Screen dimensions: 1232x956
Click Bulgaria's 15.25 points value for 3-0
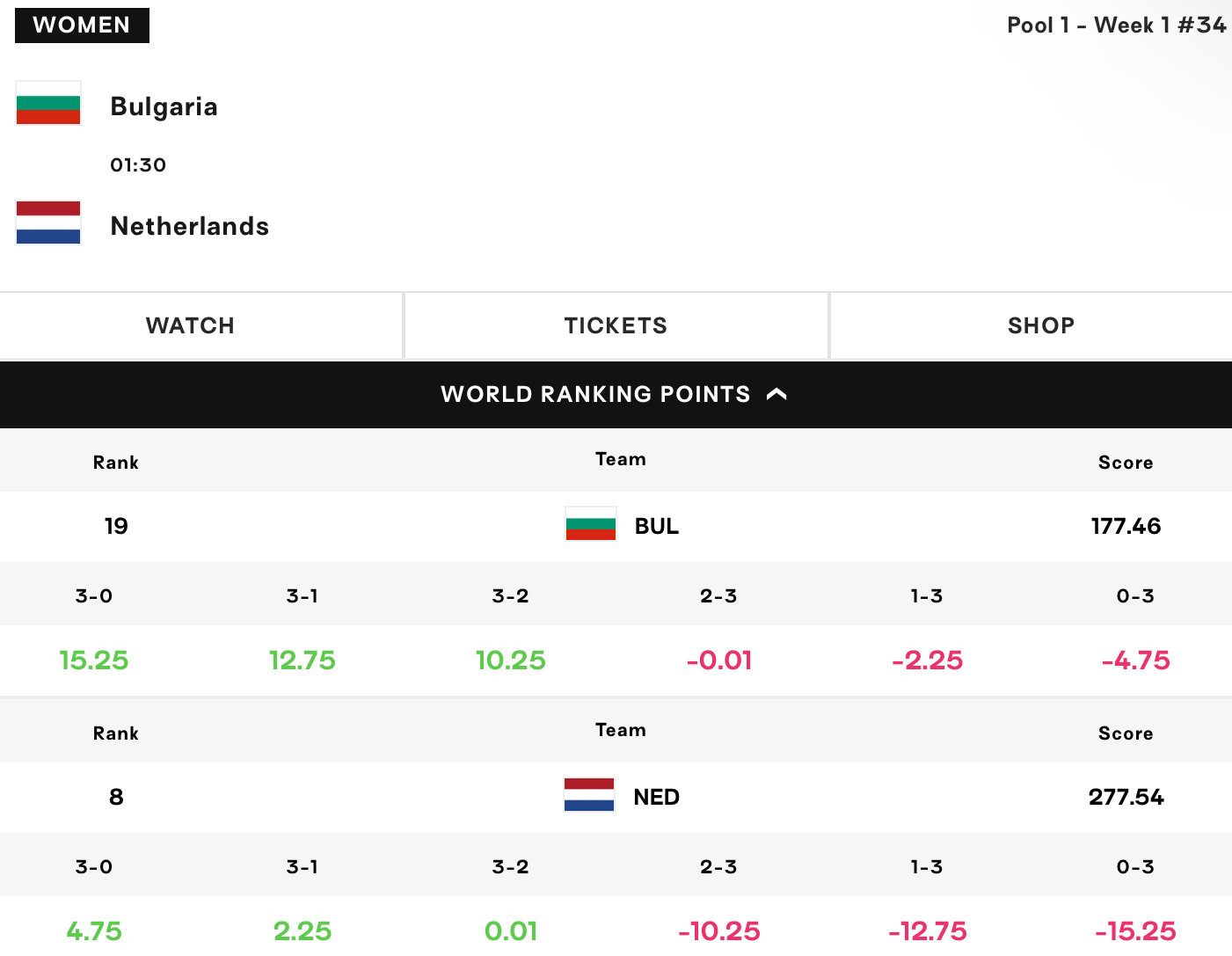94,660
